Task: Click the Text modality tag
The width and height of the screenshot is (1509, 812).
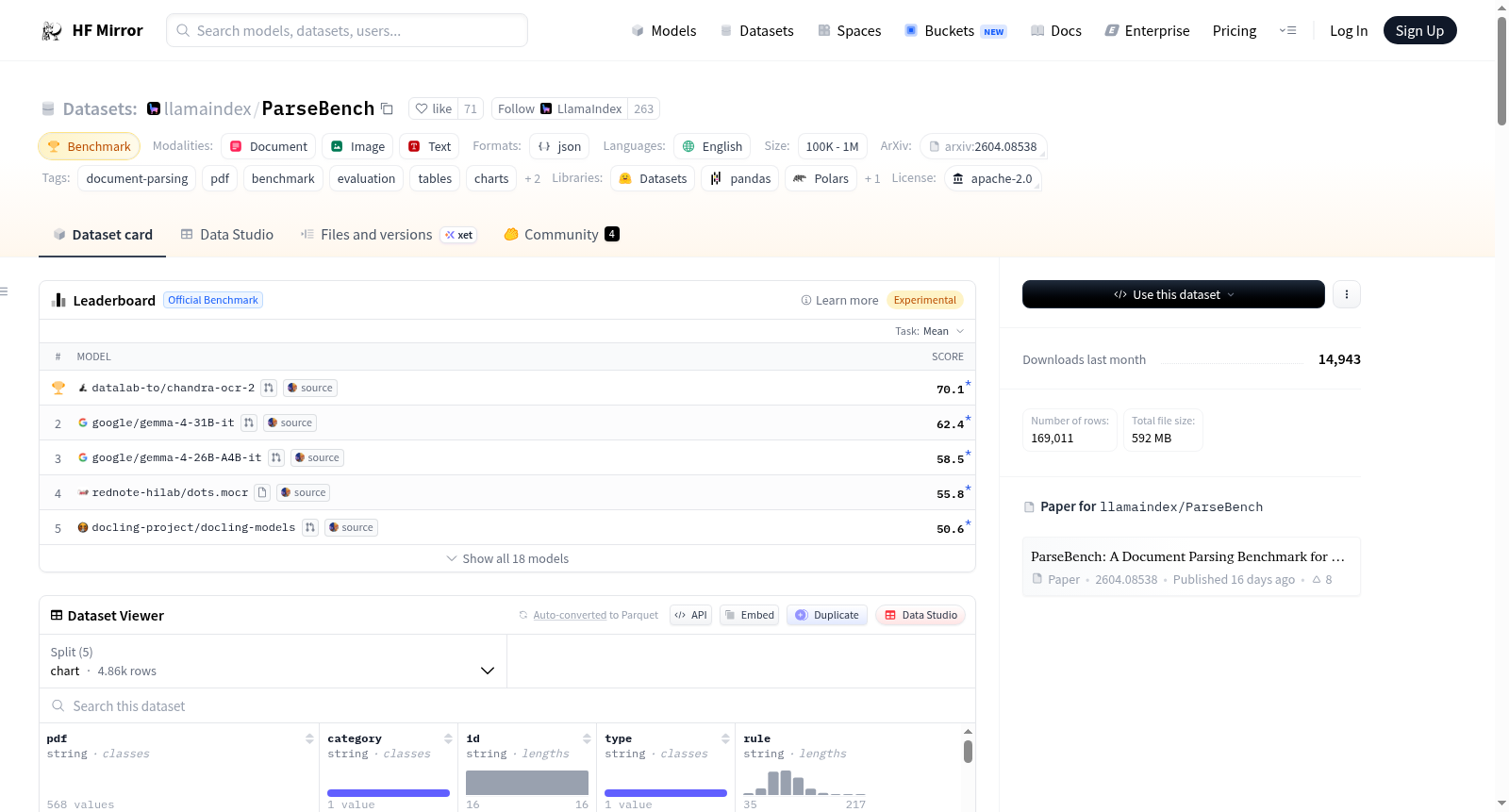Action: [429, 146]
